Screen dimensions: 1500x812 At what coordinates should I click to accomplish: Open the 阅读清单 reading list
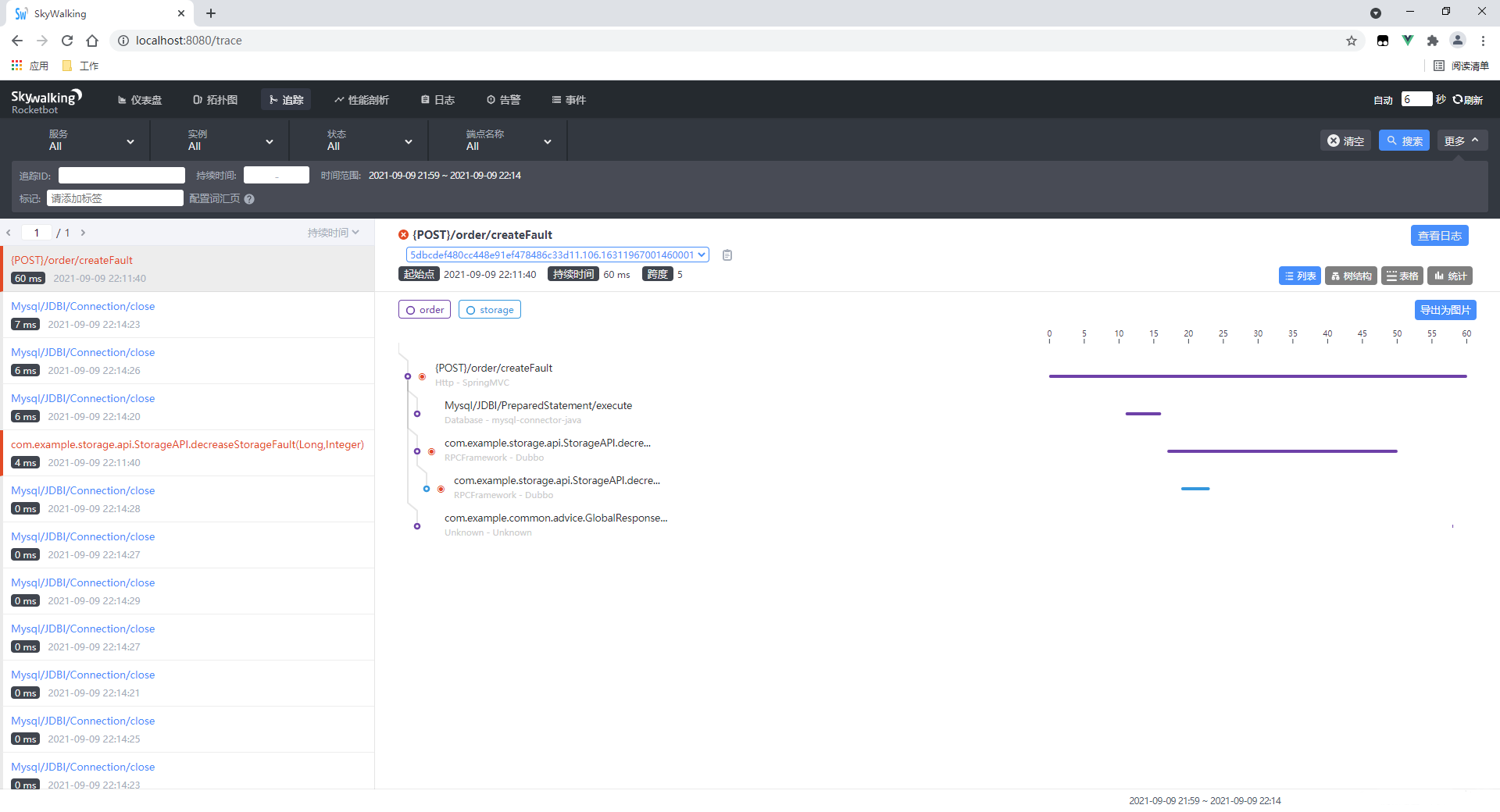1462,66
